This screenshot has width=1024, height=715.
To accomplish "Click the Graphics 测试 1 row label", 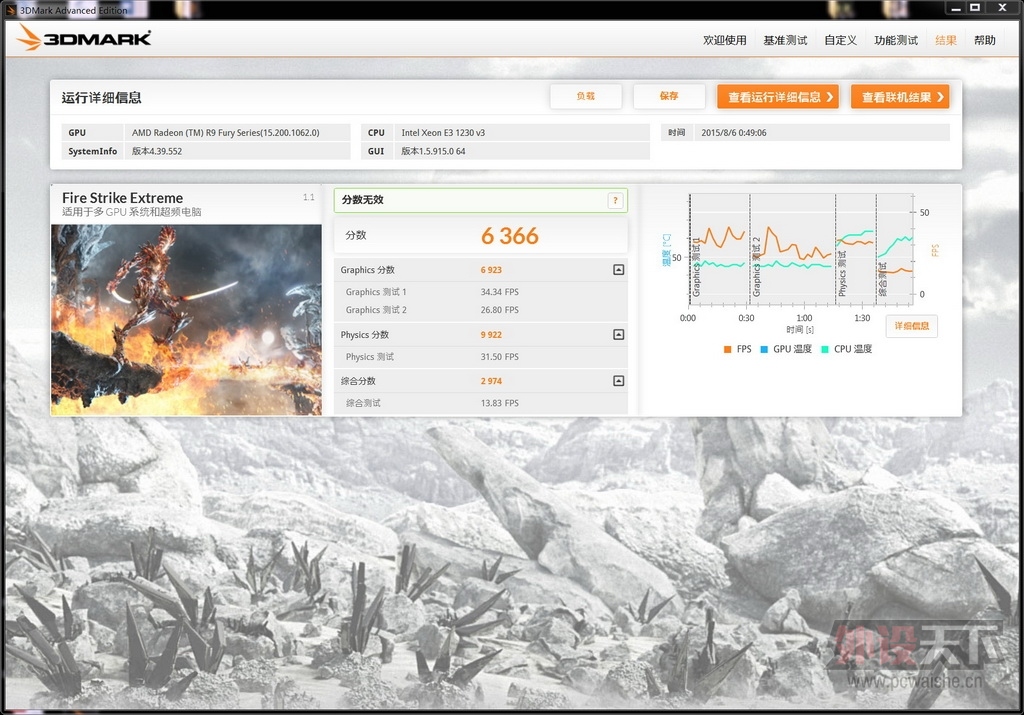I will point(376,292).
